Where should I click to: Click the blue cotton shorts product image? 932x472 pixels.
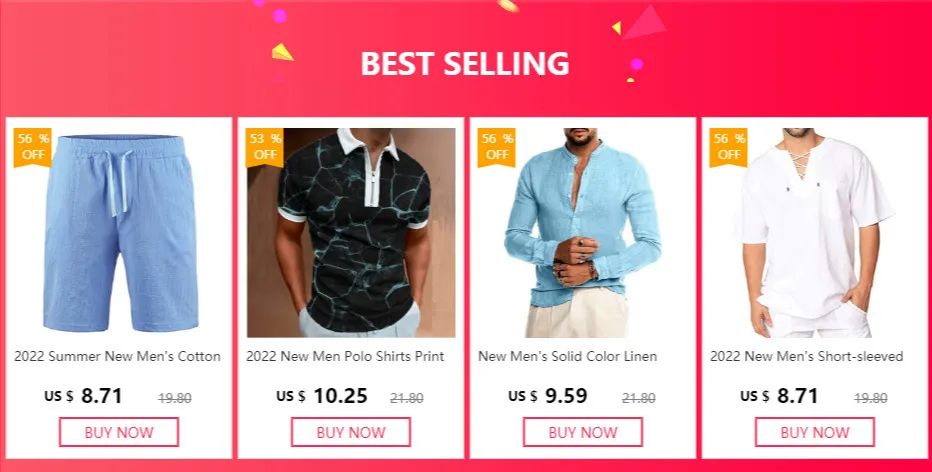click(119, 232)
